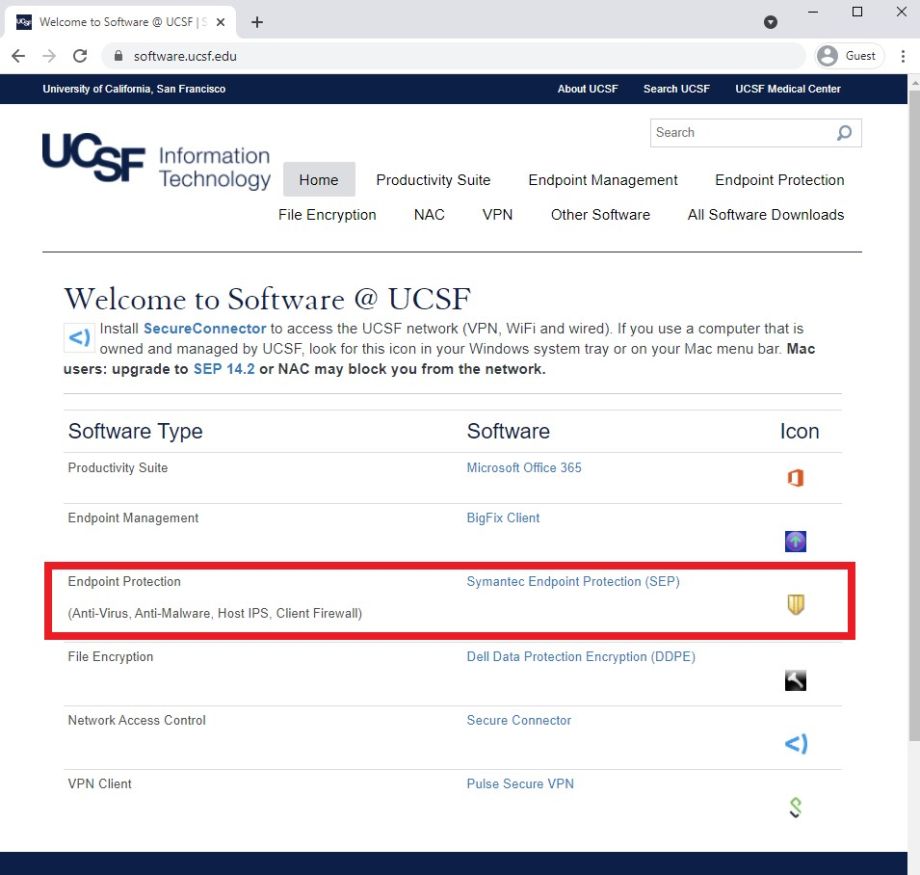Open Symantec Endpoint Protection (SEP) link
The image size is (920, 875).
tap(573, 582)
